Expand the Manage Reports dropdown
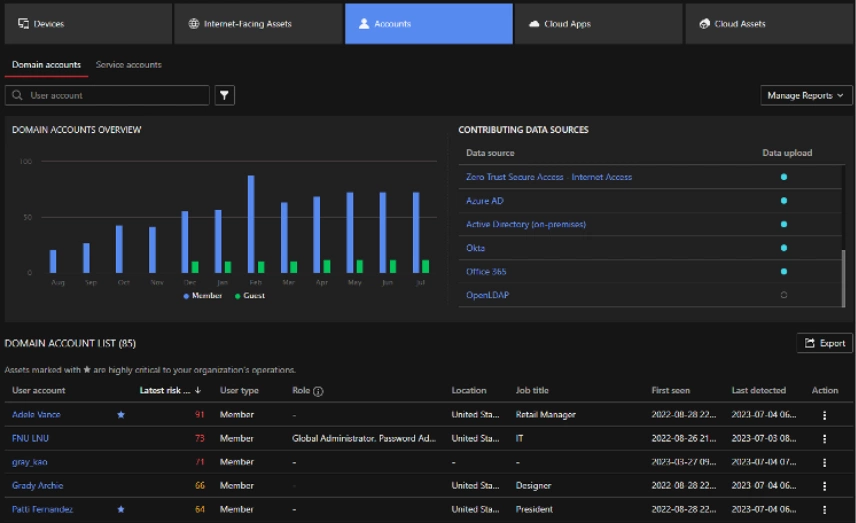The width and height of the screenshot is (856, 523). point(806,95)
